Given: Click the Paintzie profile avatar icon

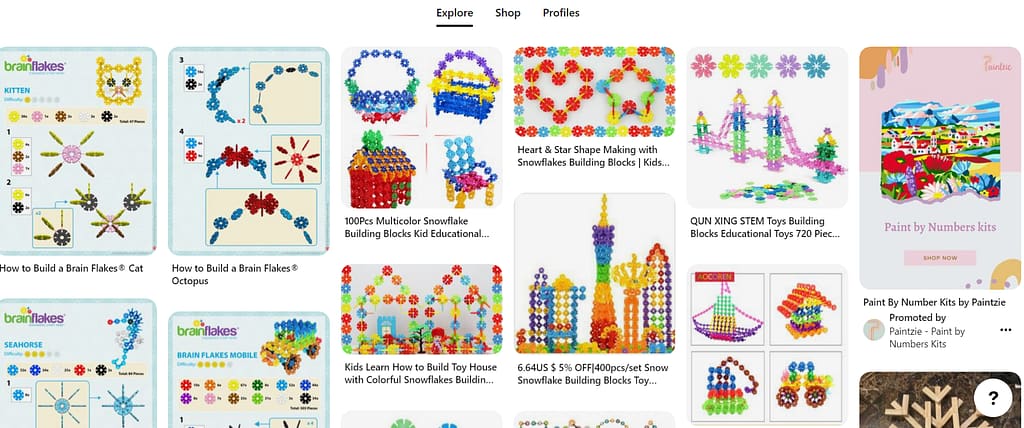Looking at the screenshot, I should (x=873, y=330).
